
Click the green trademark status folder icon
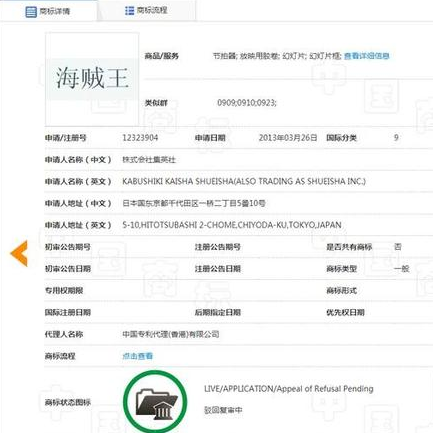155,402
